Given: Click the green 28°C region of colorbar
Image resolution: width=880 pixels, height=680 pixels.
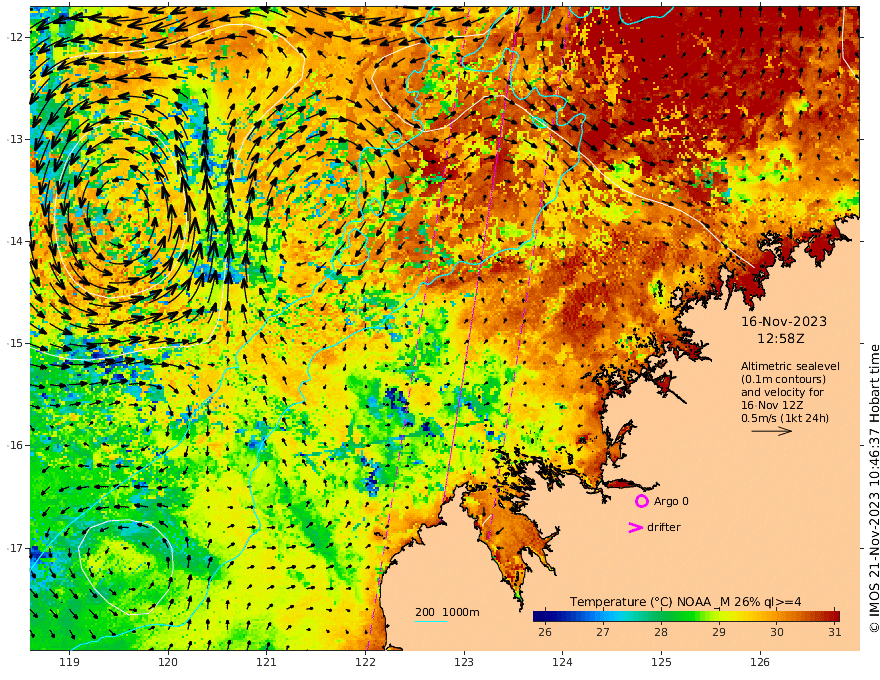Looking at the screenshot, I should (x=661, y=616).
